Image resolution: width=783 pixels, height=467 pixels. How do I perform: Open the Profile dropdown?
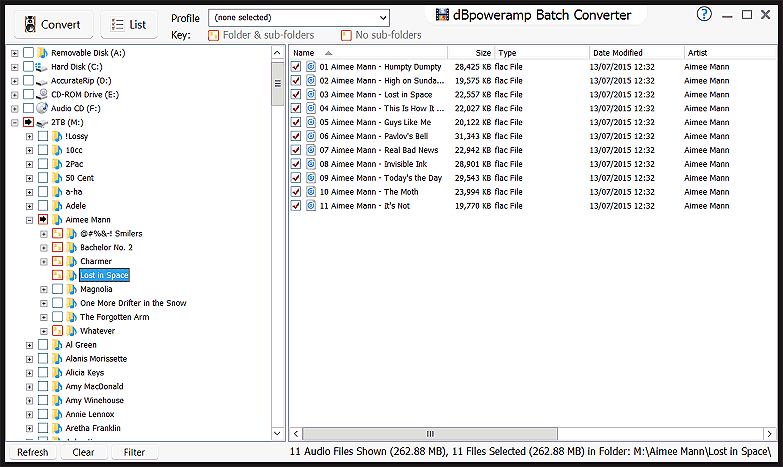299,17
